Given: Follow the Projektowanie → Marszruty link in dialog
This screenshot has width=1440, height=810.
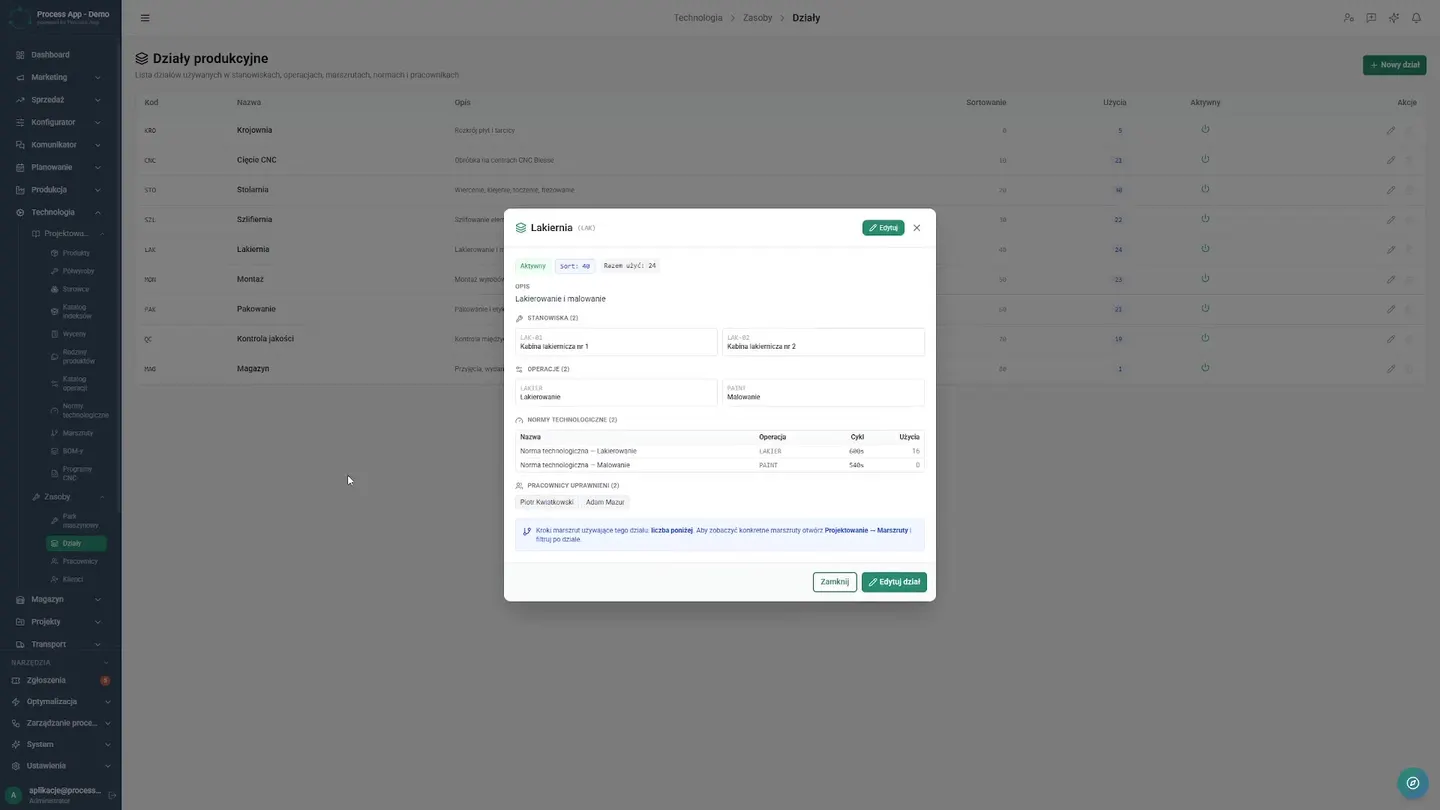Looking at the screenshot, I should (866, 530).
